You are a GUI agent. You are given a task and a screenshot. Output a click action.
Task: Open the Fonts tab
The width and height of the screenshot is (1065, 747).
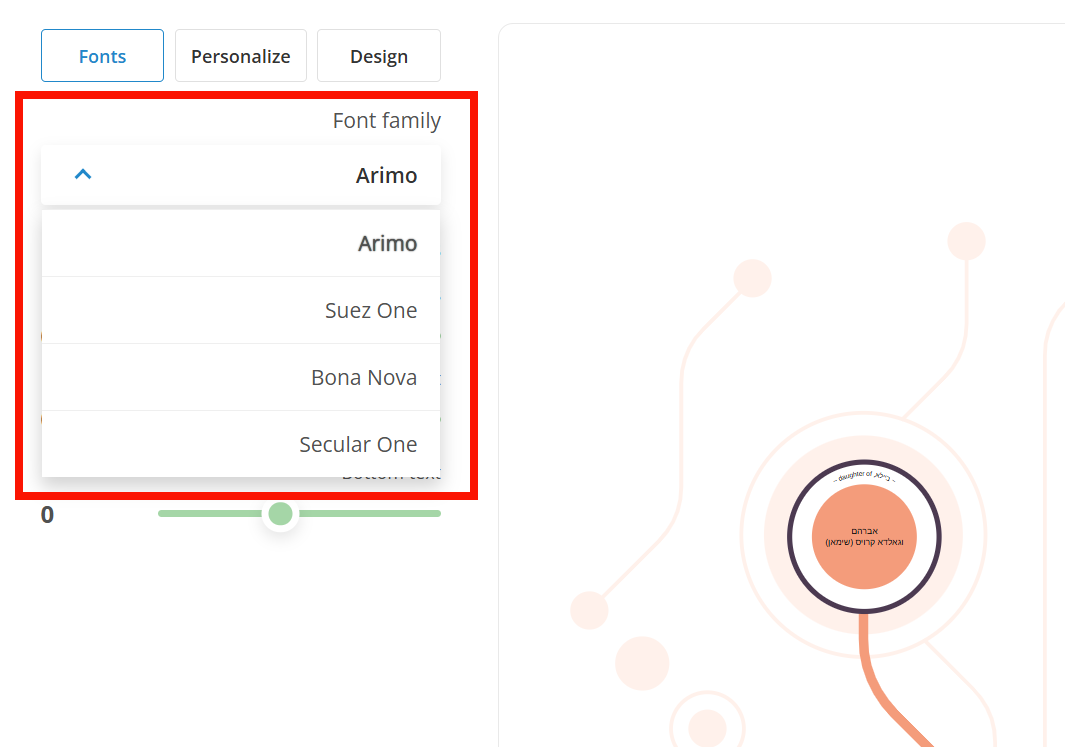(x=103, y=56)
